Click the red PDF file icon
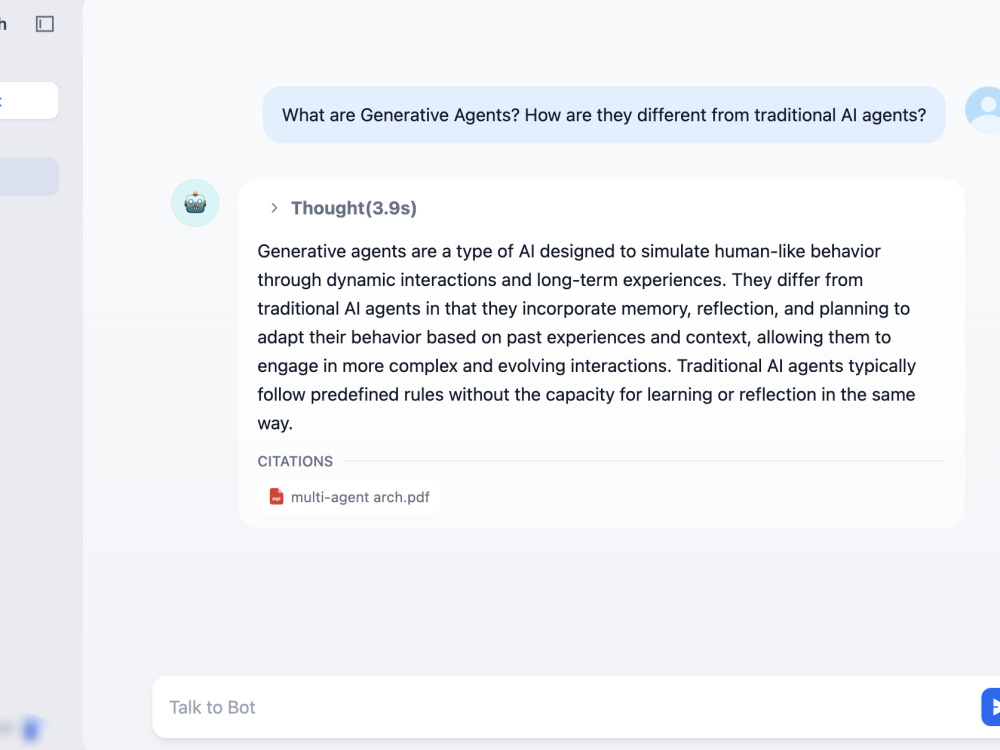Screen dimensions: 1000x750 pos(276,497)
